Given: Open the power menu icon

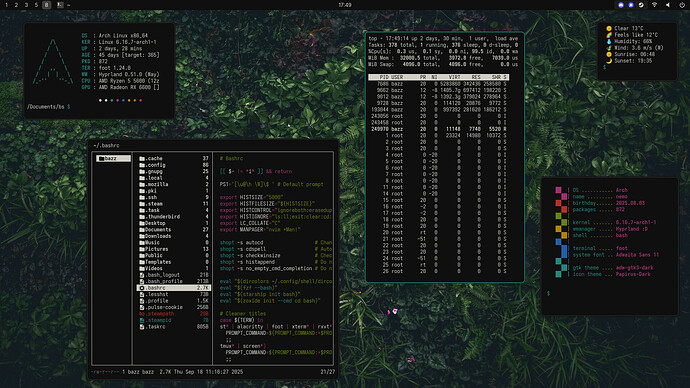Looking at the screenshot, I should click(x=682, y=5).
